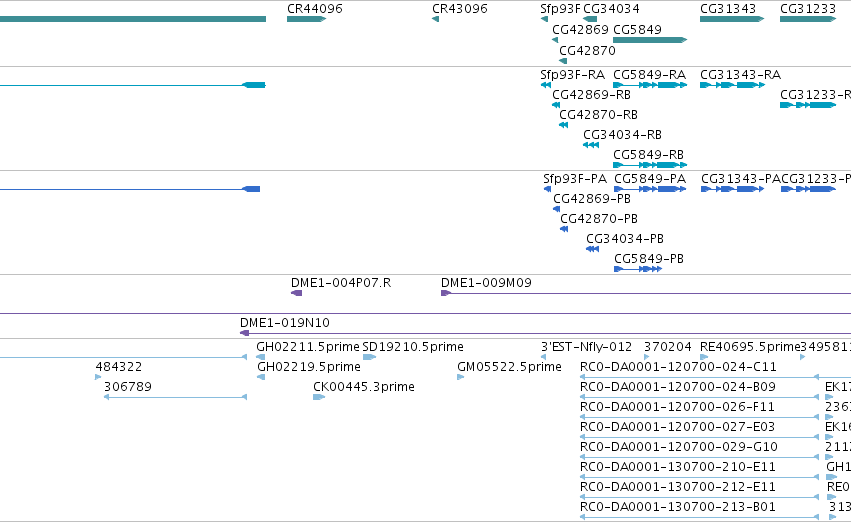Open EST RE40695.5prime label
Viewport: 851px width, 522px height.
point(750,347)
